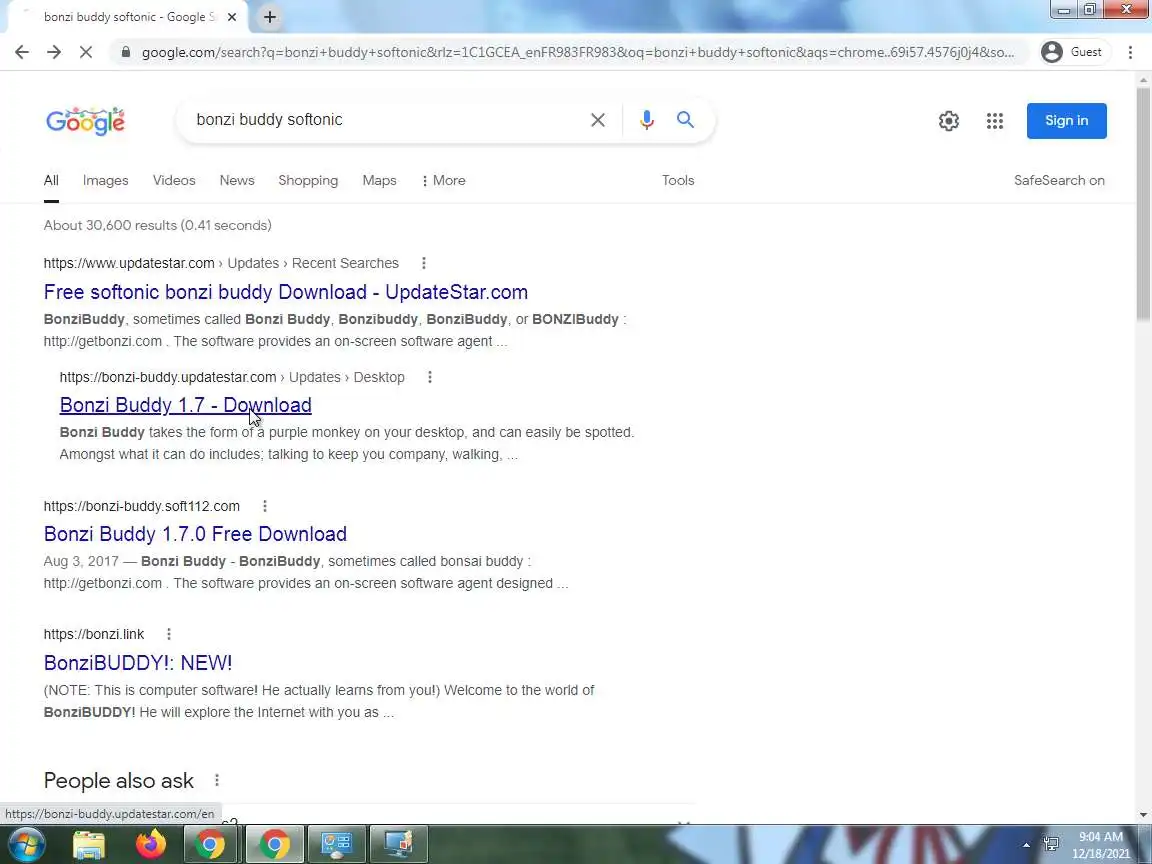The image size is (1152, 864).
Task: Open Free softonic bonzi buddy Download - UpdateStar.com
Action: [286, 292]
